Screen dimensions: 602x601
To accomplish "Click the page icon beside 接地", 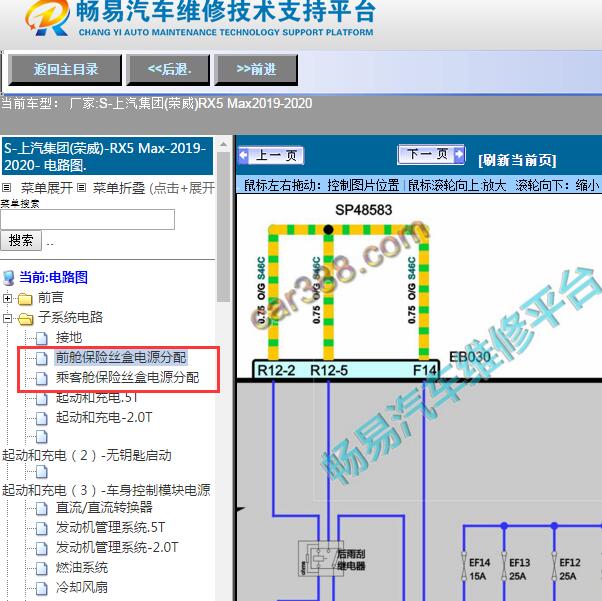I will tap(42, 338).
